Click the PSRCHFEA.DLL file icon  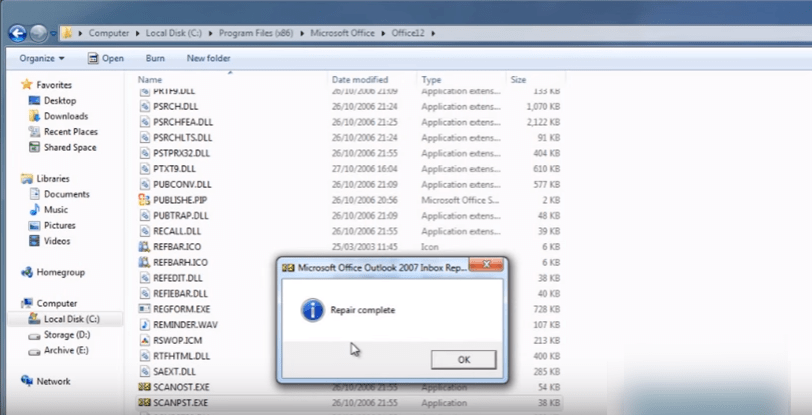click(x=145, y=122)
